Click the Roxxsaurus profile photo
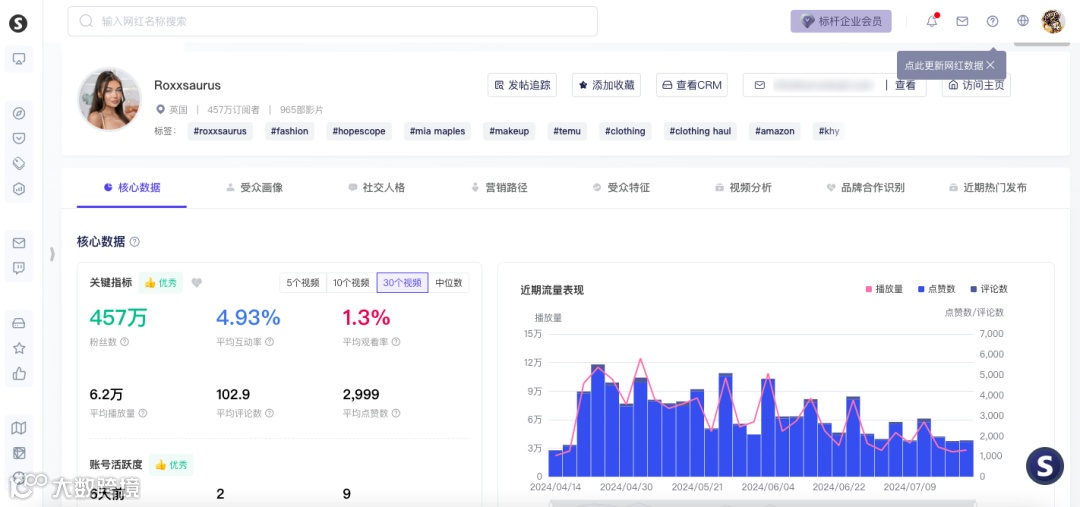 [109, 99]
